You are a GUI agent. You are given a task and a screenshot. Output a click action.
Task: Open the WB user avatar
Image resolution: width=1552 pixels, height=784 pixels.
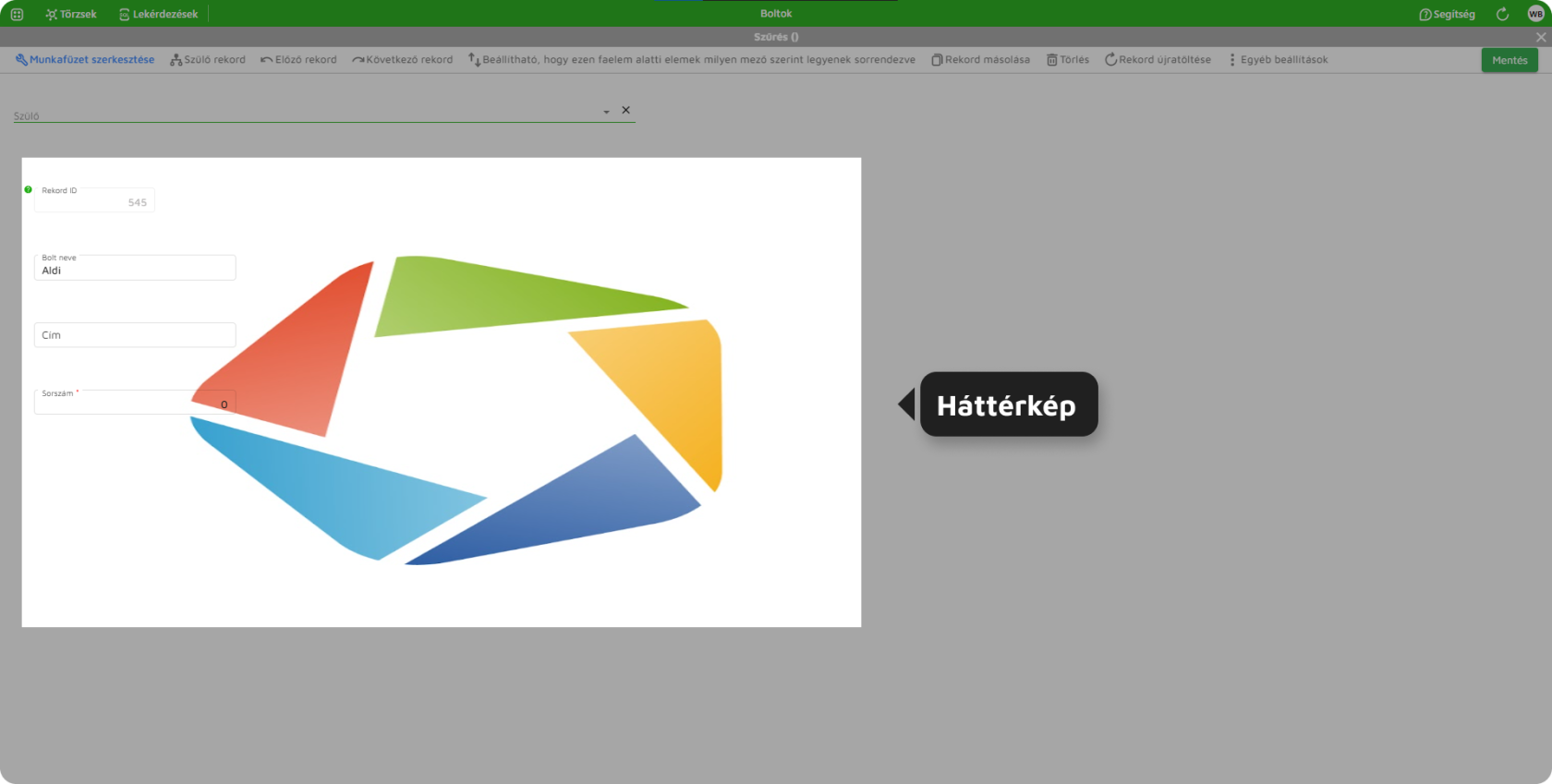pyautogui.click(x=1535, y=14)
